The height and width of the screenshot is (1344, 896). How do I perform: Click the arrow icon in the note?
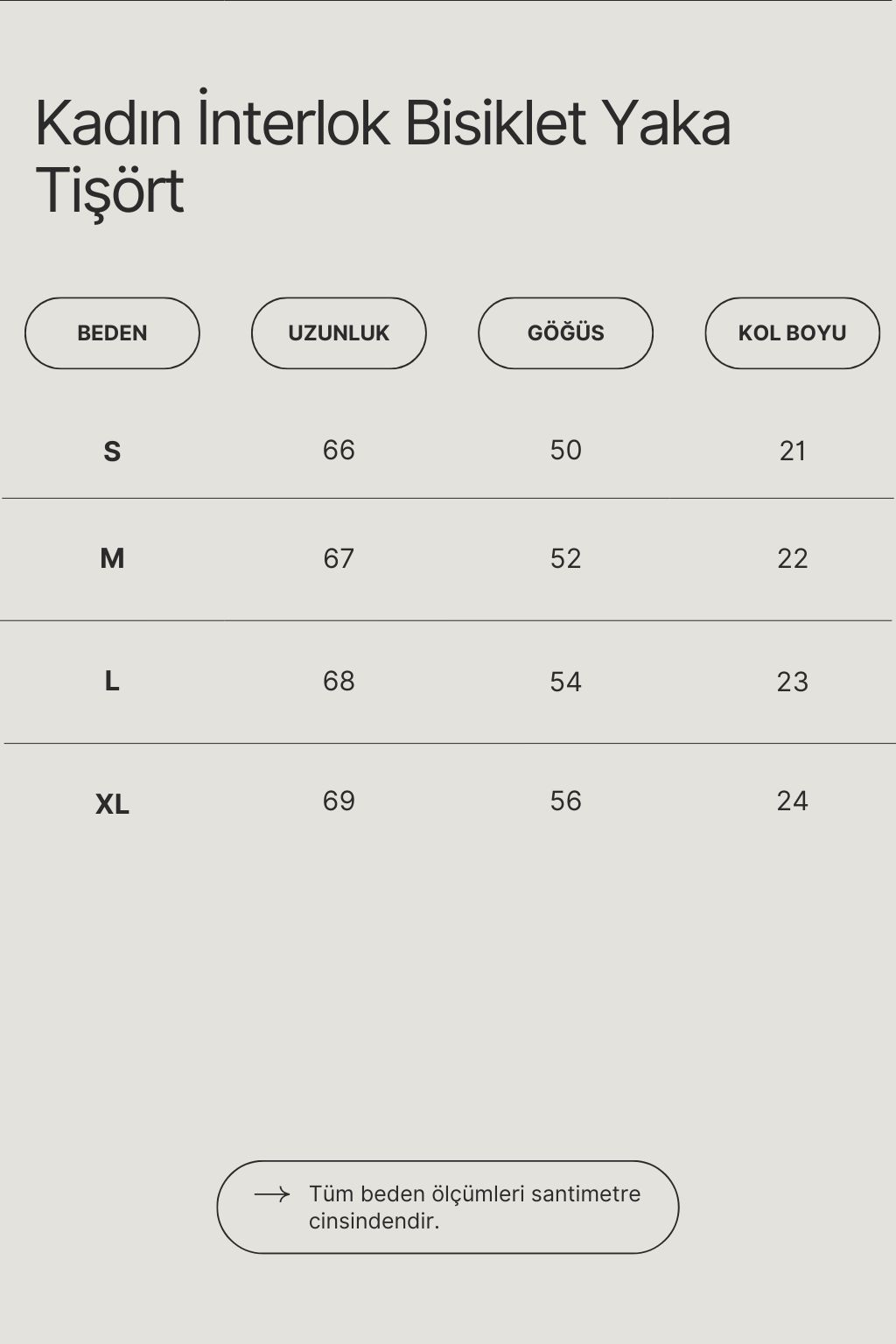271,1194
